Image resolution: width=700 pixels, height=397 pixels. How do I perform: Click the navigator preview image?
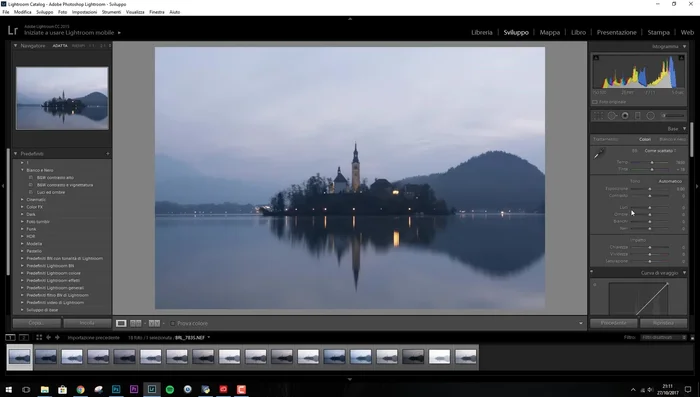62,98
